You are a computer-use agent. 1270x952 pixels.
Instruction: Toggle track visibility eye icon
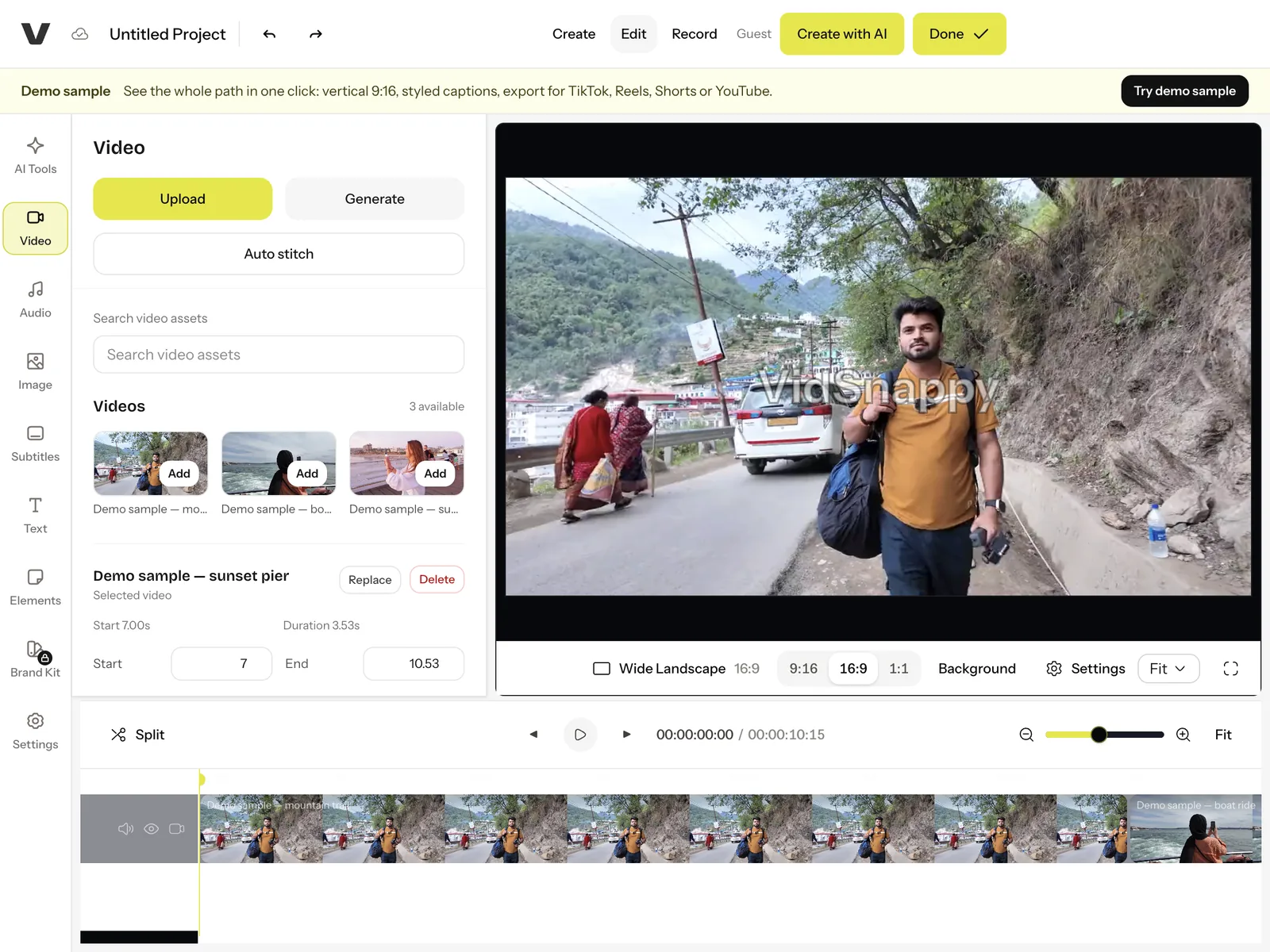tap(151, 829)
